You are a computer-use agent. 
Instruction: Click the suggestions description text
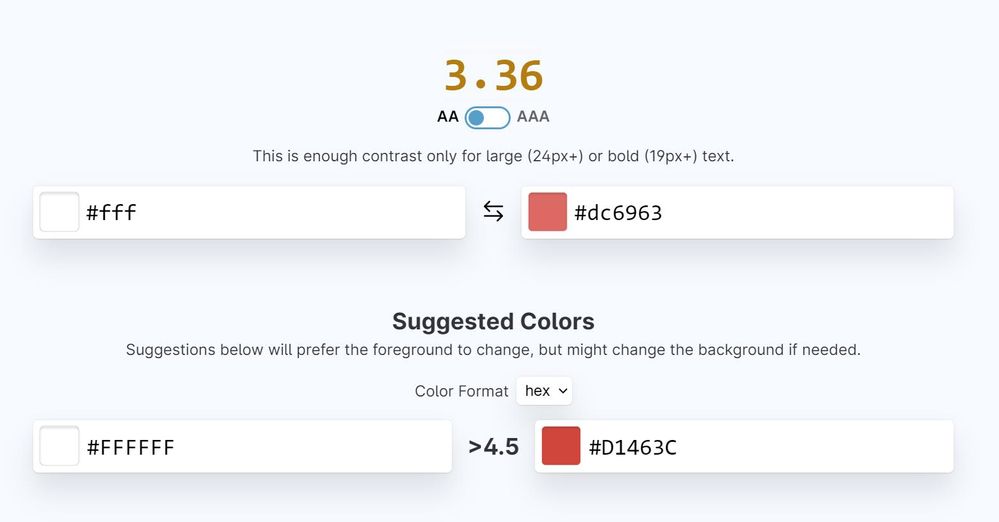pyautogui.click(x=493, y=350)
